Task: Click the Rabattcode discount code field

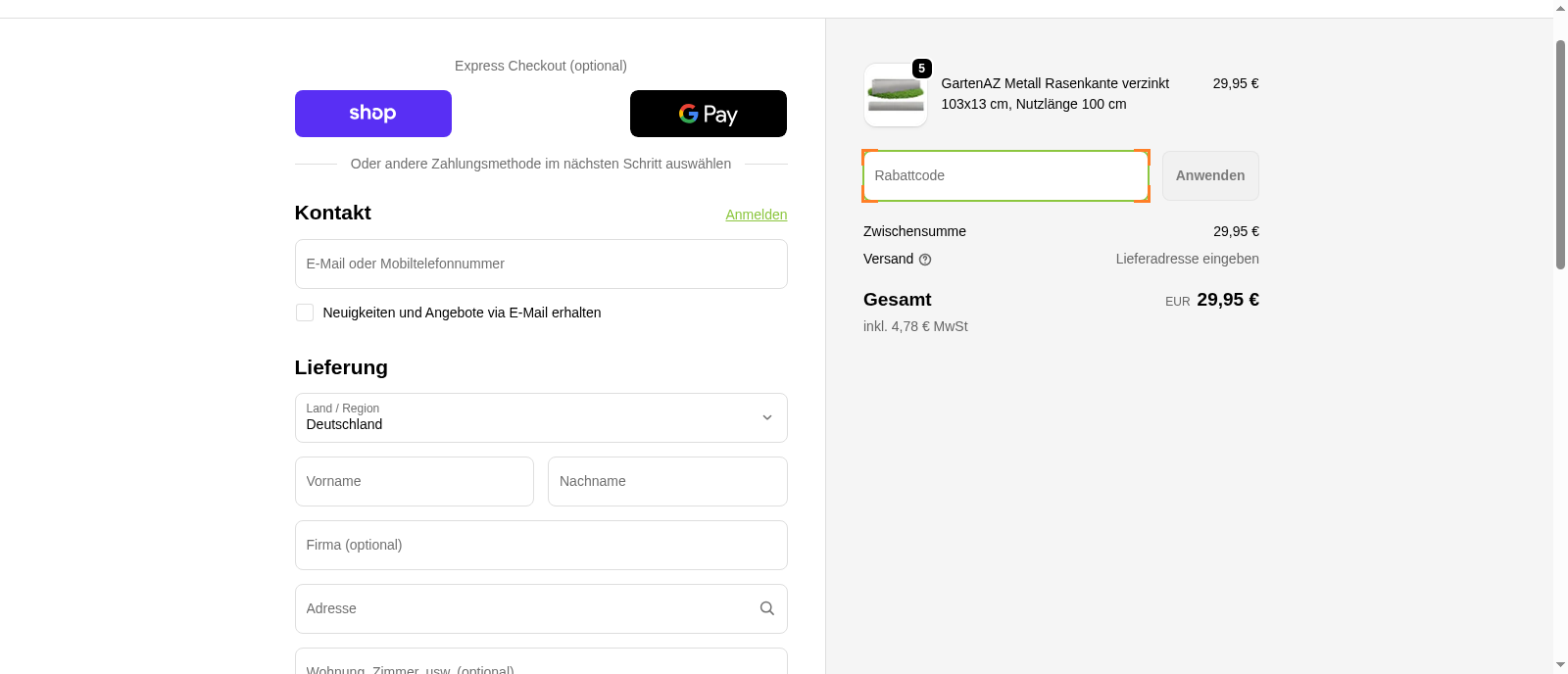Action: [1004, 176]
